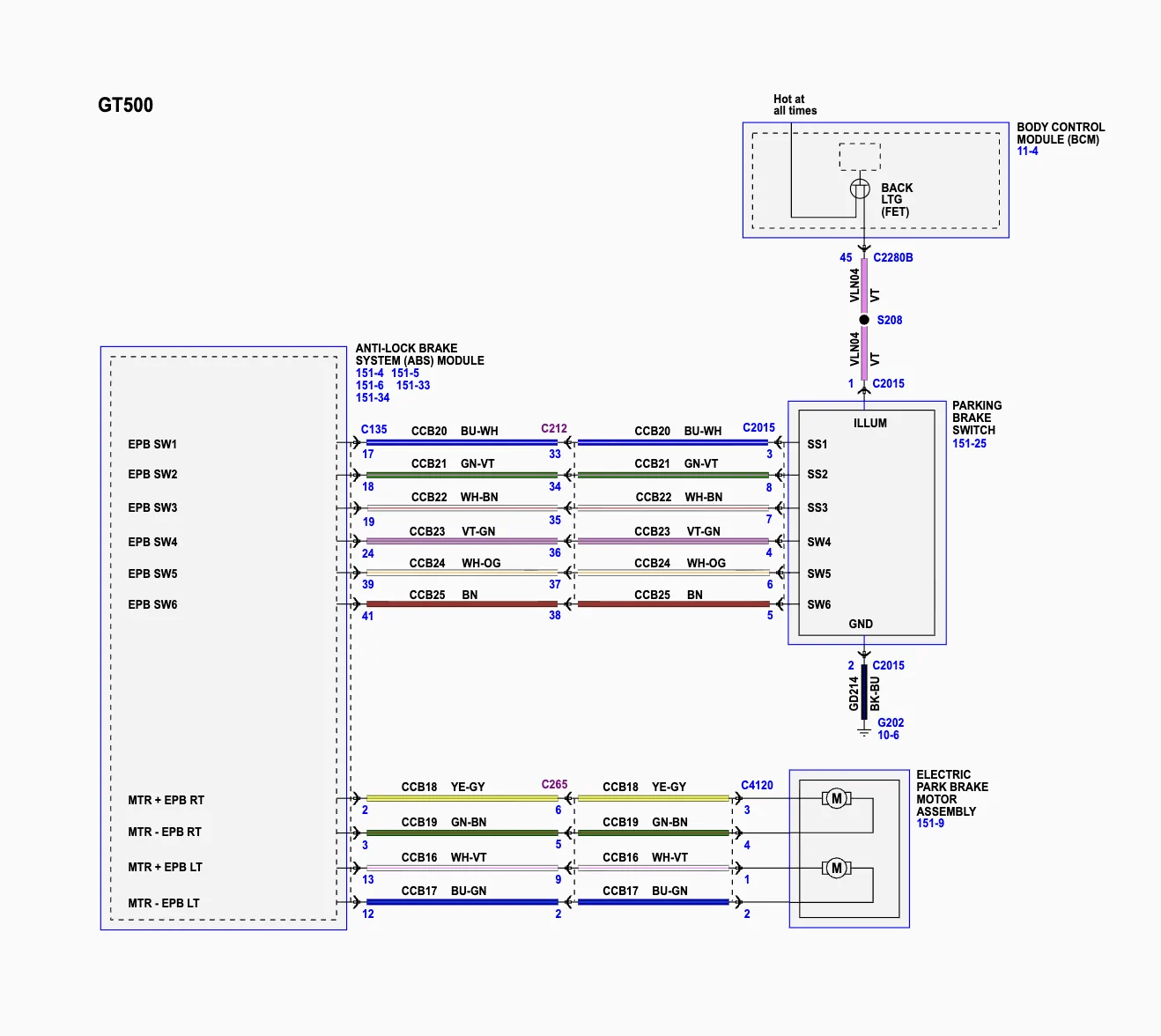Click the SS1 switch terminal
The width and height of the screenshot is (1161, 1036).
pyautogui.click(x=817, y=445)
